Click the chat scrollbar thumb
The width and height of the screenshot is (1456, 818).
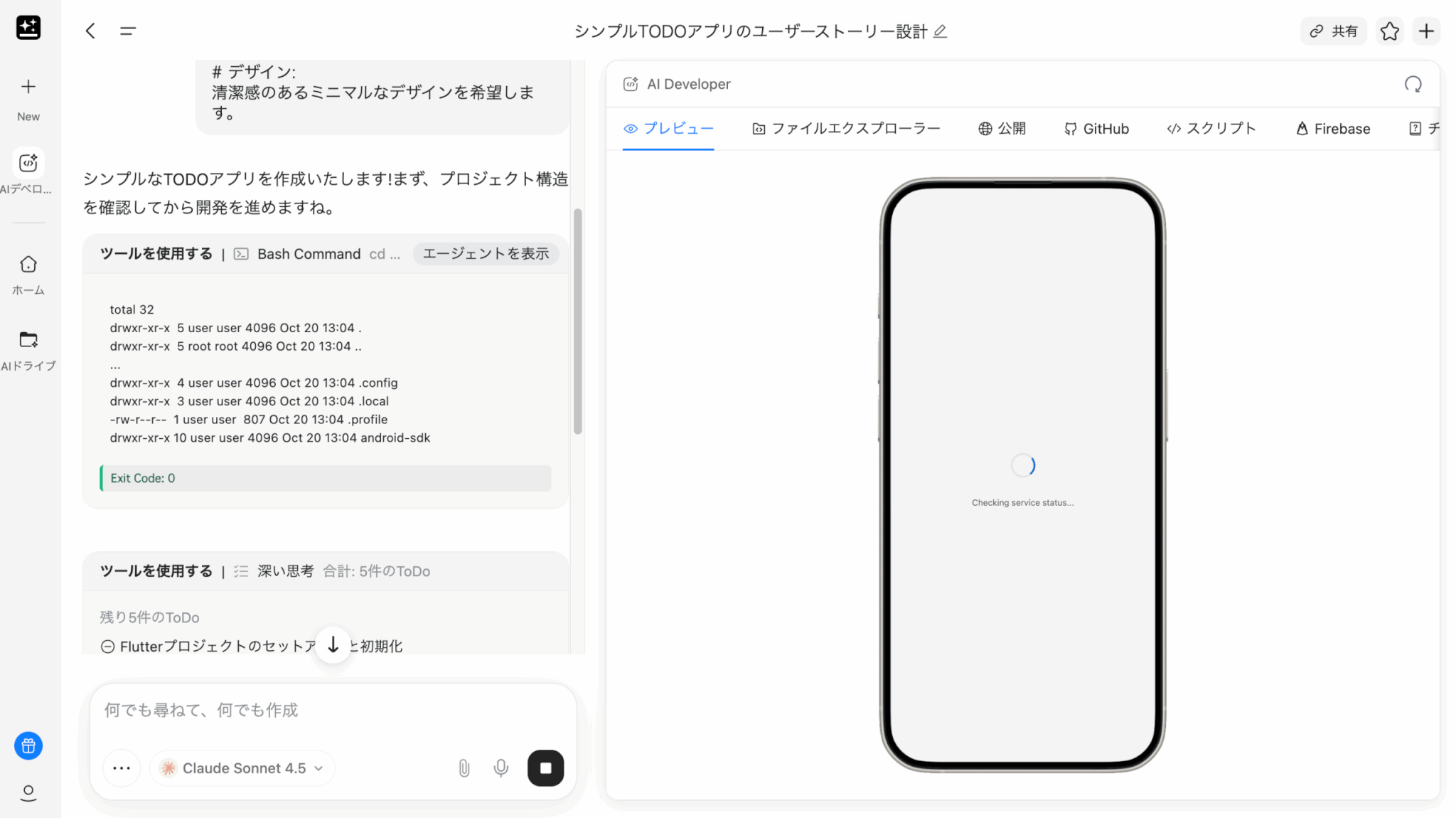click(578, 320)
